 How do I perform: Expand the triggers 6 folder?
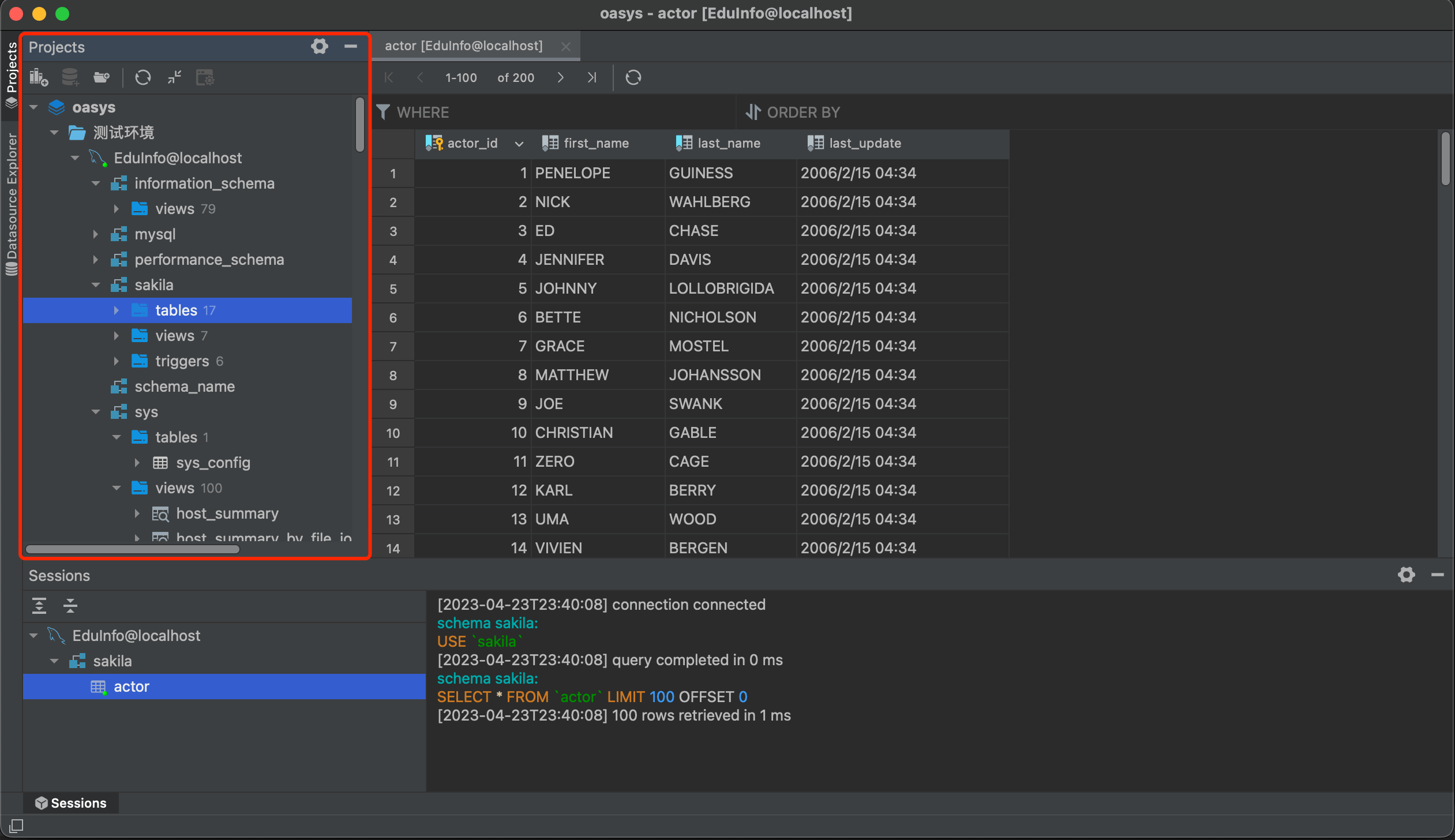point(117,361)
